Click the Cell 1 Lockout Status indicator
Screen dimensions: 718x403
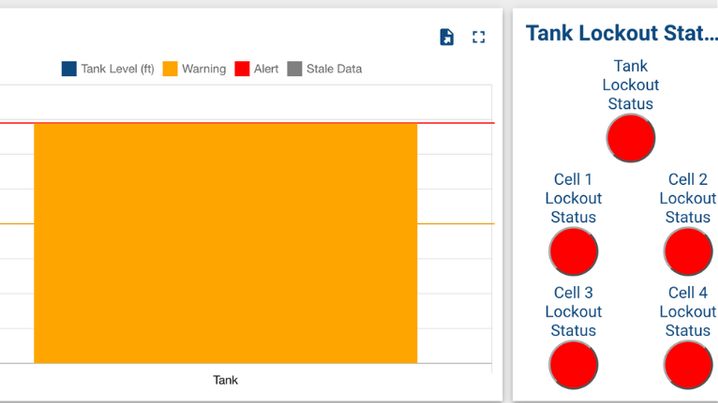click(x=573, y=251)
